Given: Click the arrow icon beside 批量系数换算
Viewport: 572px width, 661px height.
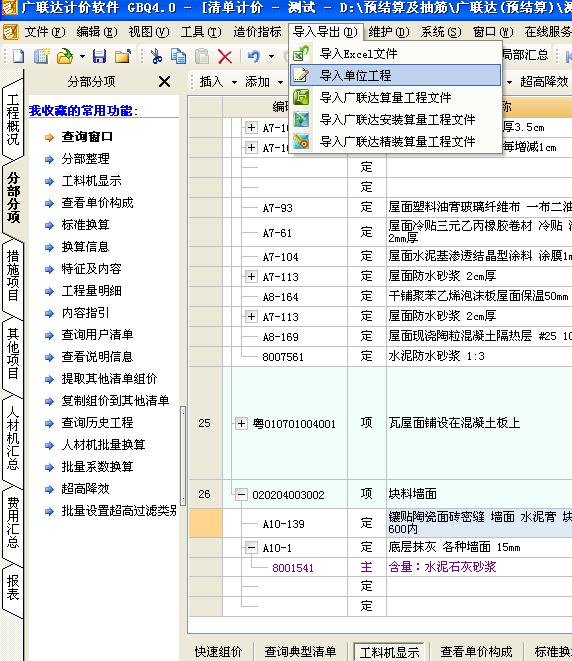Looking at the screenshot, I should (x=50, y=467).
